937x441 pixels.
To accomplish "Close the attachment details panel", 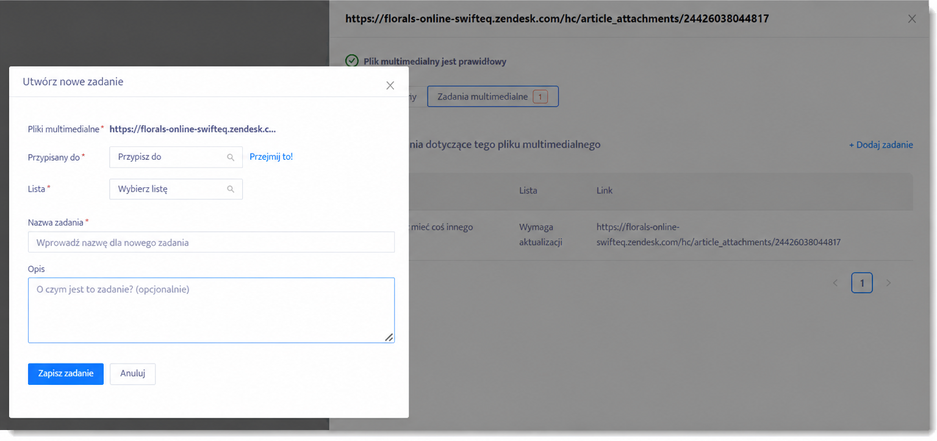I will [x=912, y=19].
